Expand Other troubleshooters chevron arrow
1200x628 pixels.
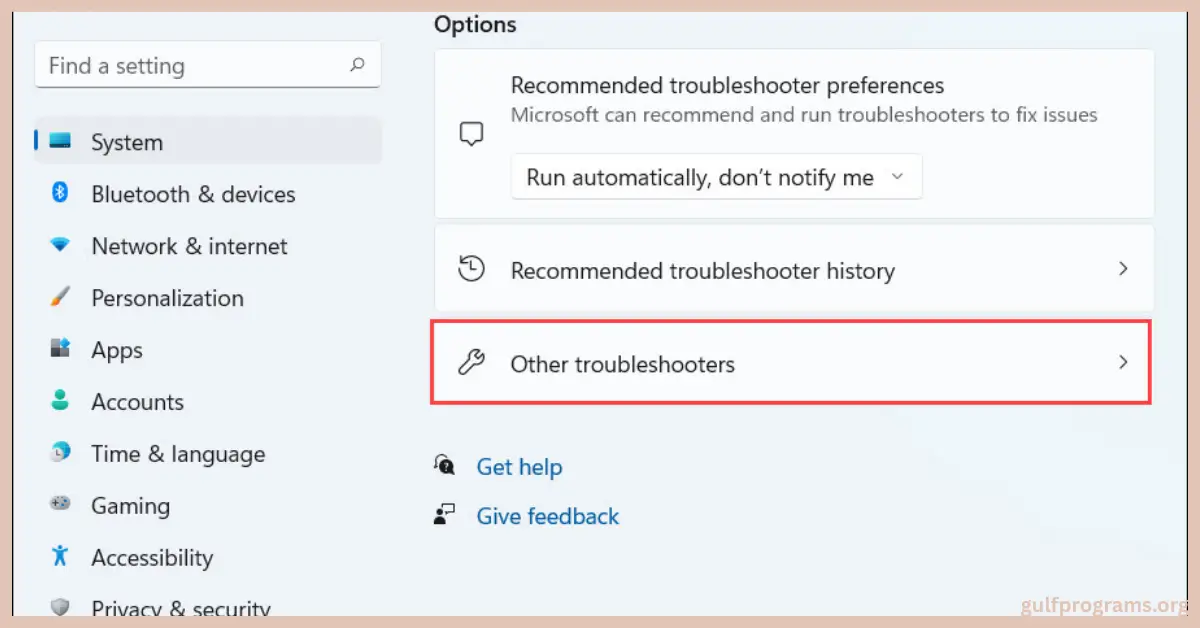coord(1123,363)
